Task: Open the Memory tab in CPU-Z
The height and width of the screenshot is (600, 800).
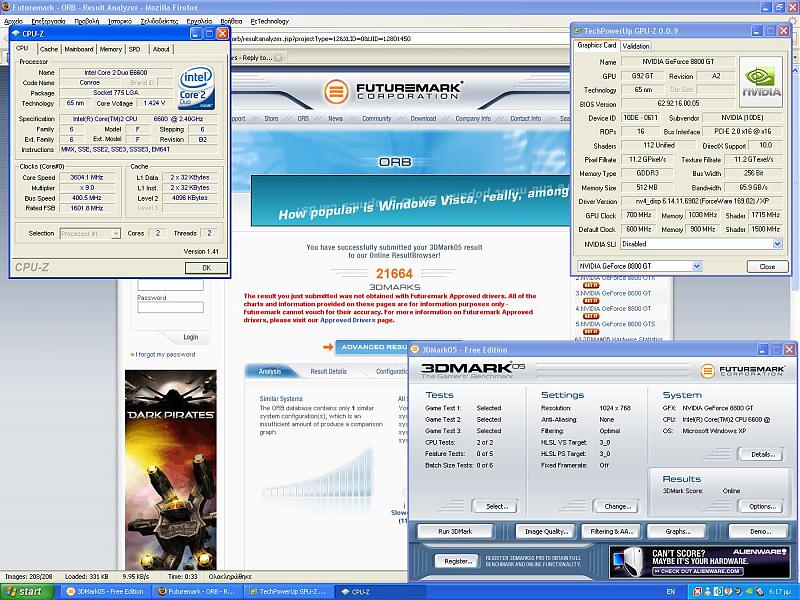Action: coord(110,49)
